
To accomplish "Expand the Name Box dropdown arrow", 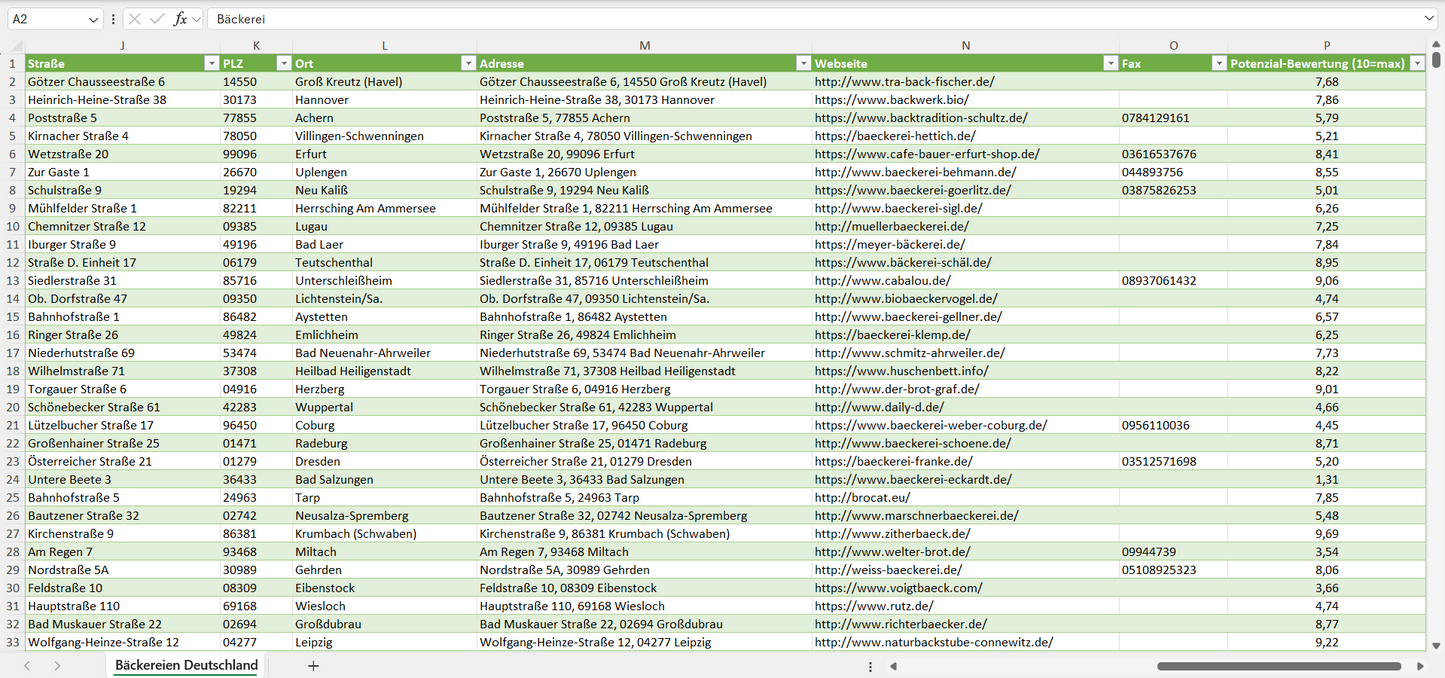I will [x=94, y=19].
